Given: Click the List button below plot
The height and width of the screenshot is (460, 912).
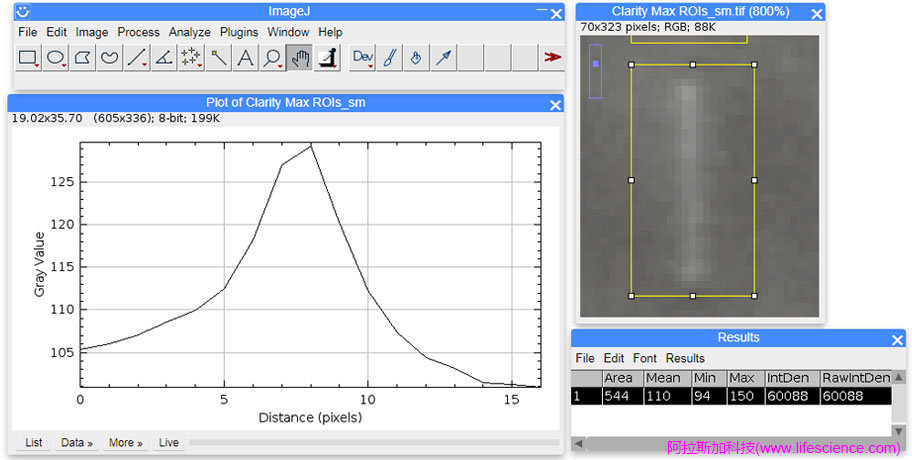Looking at the screenshot, I should pos(34,442).
